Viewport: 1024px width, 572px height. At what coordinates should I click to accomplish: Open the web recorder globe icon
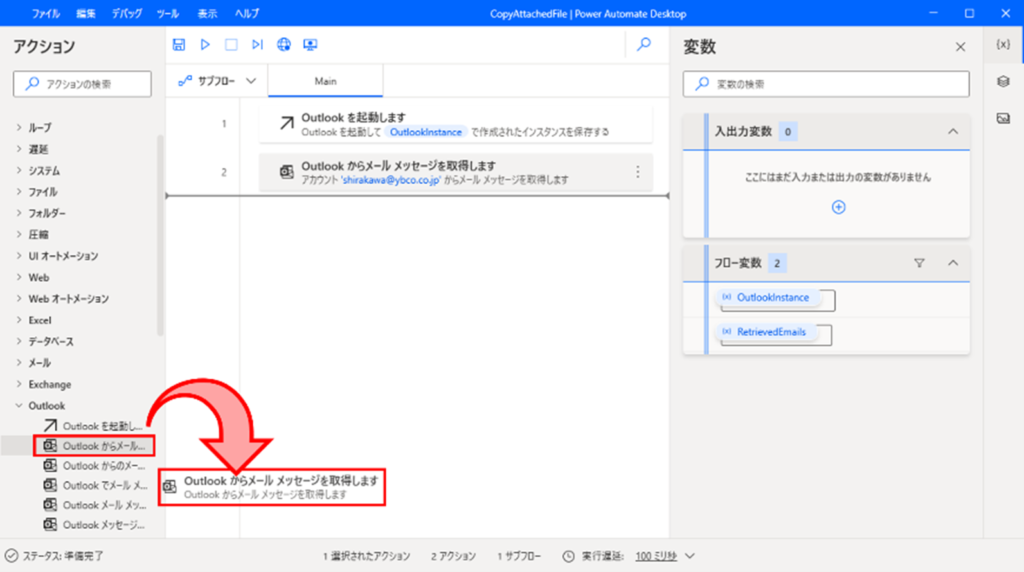pyautogui.click(x=283, y=44)
